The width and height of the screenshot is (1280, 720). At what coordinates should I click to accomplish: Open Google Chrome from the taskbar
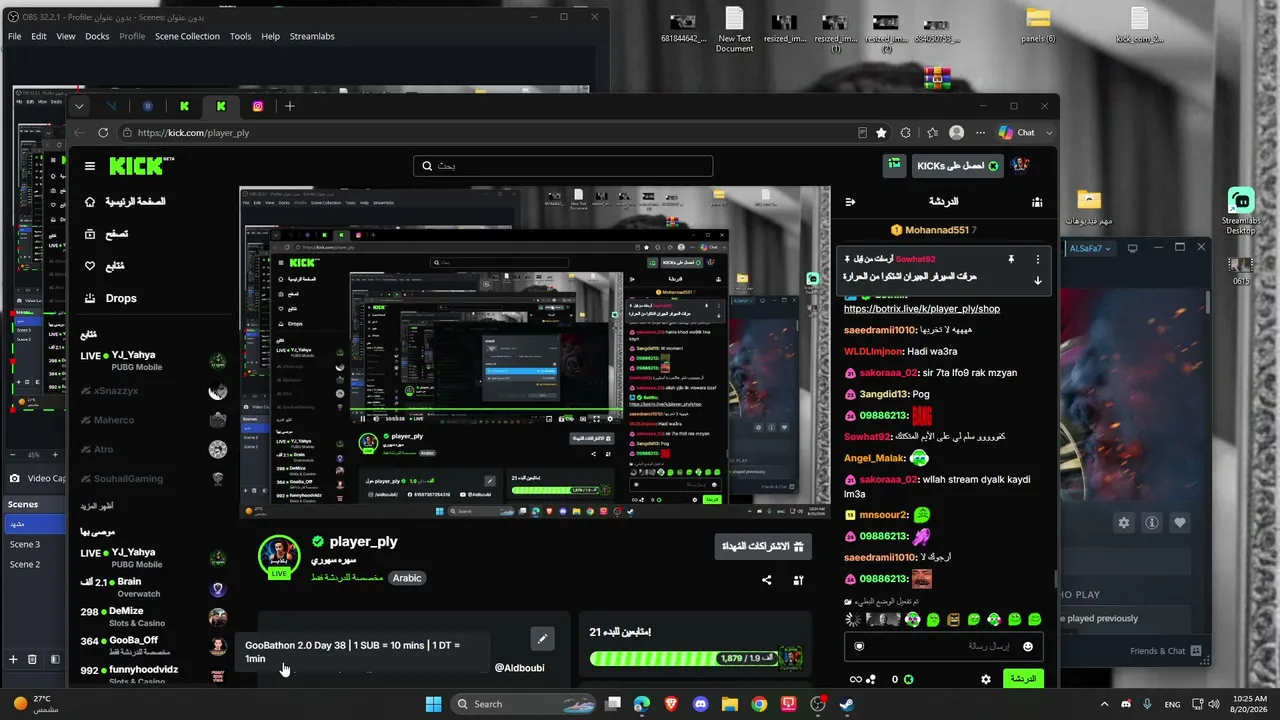tap(759, 704)
